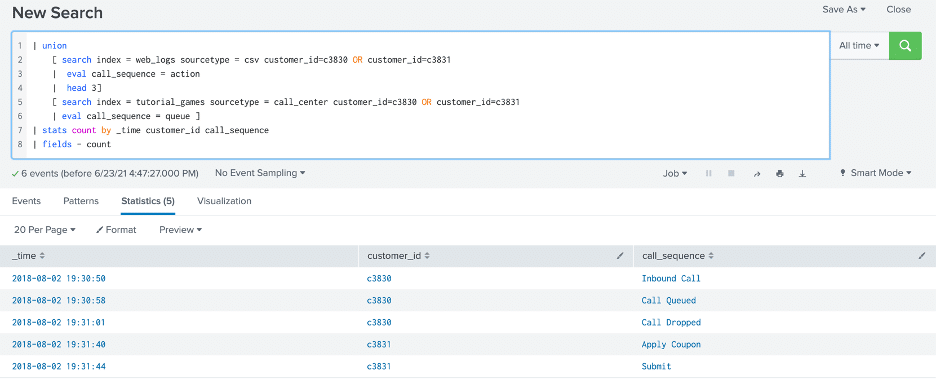The width and height of the screenshot is (936, 384).
Task: Click the Submit value
Action: pos(657,367)
